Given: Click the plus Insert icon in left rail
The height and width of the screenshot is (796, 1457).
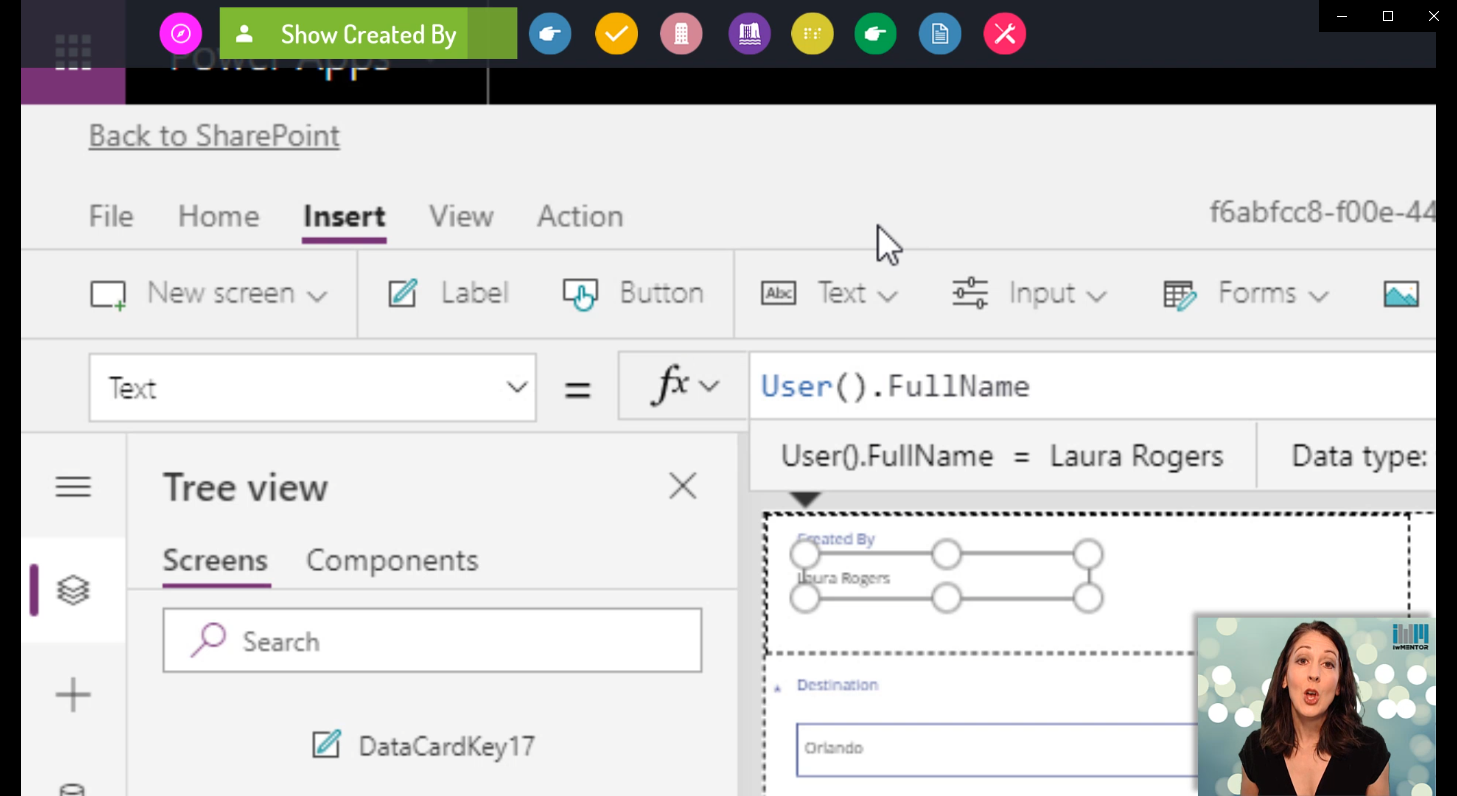Looking at the screenshot, I should [73, 695].
